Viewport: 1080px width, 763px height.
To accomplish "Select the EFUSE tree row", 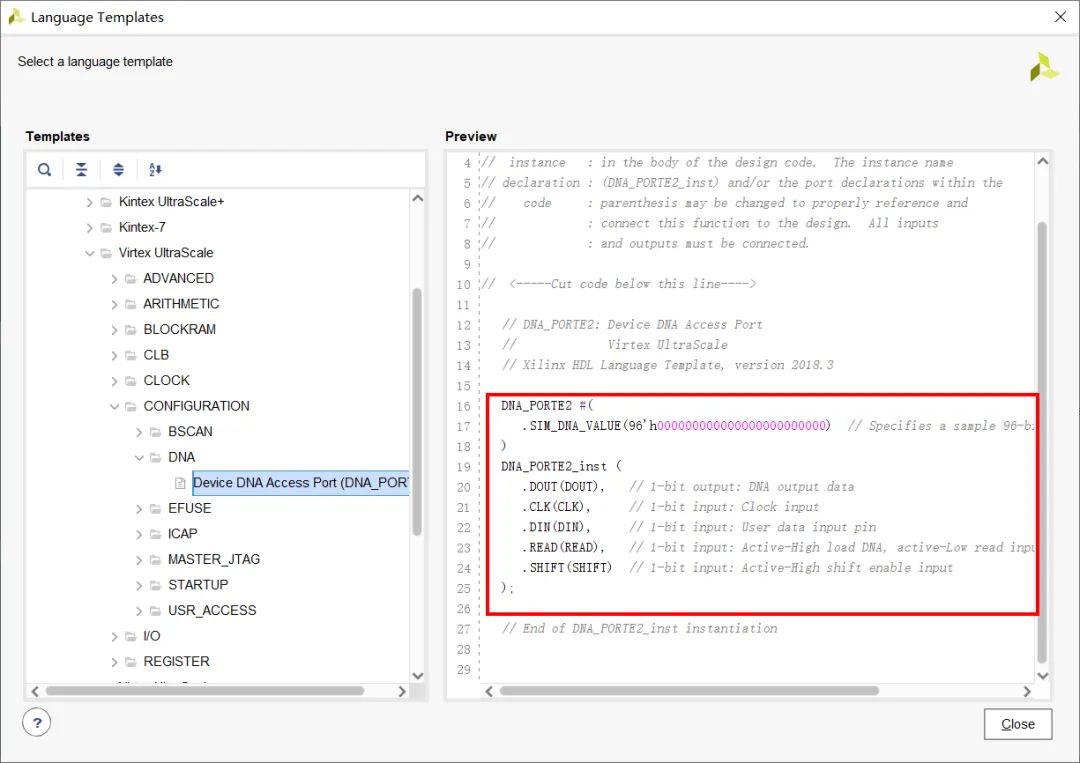I will [x=189, y=508].
